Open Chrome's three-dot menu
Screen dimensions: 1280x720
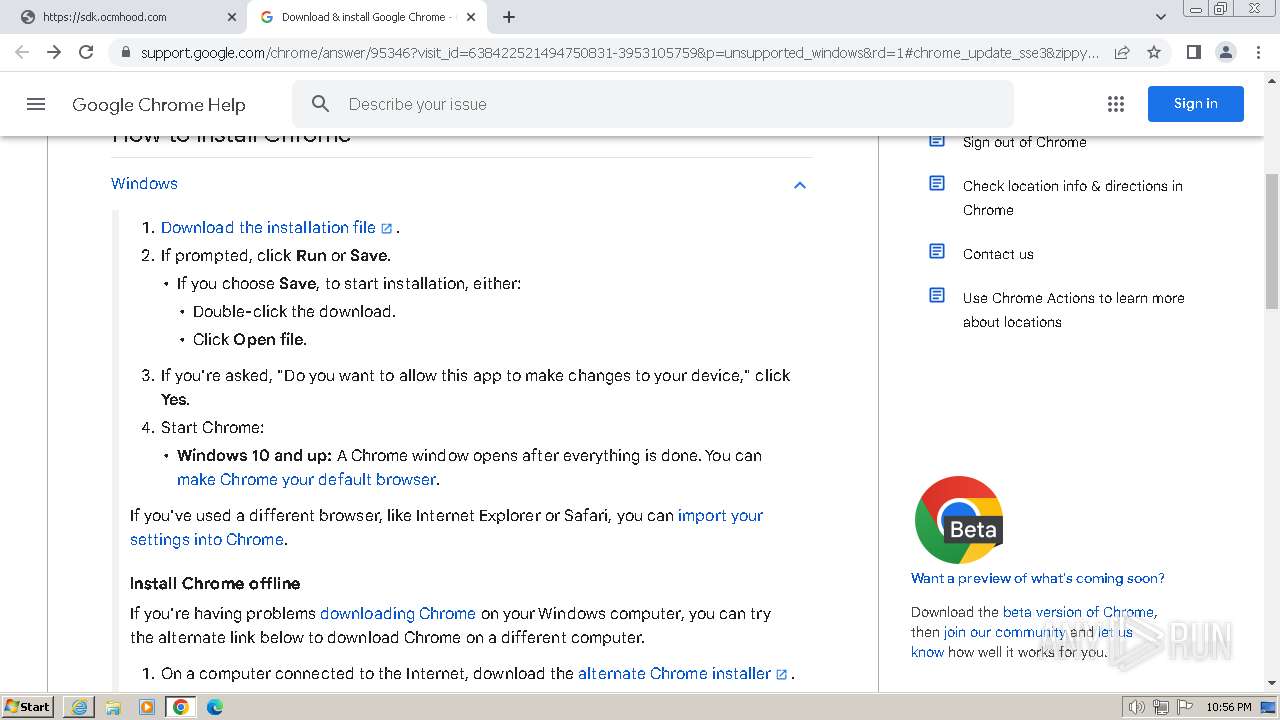pos(1258,52)
